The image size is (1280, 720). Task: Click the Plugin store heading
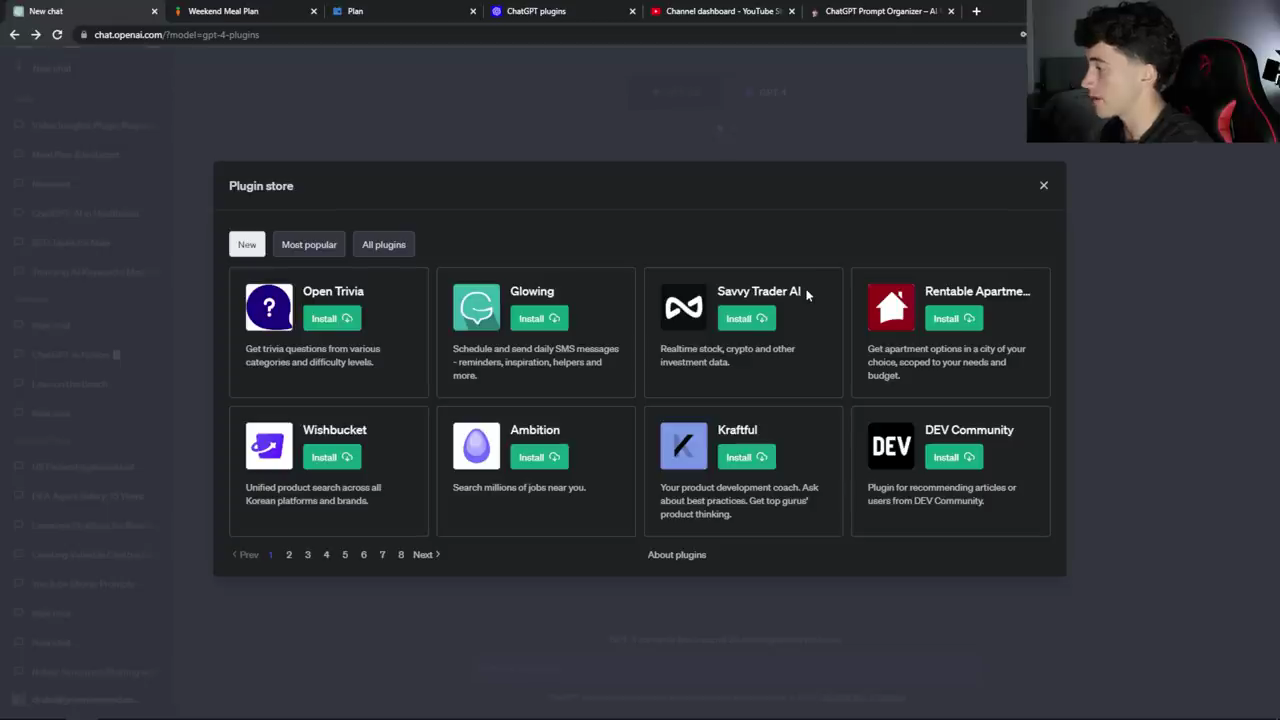click(261, 186)
